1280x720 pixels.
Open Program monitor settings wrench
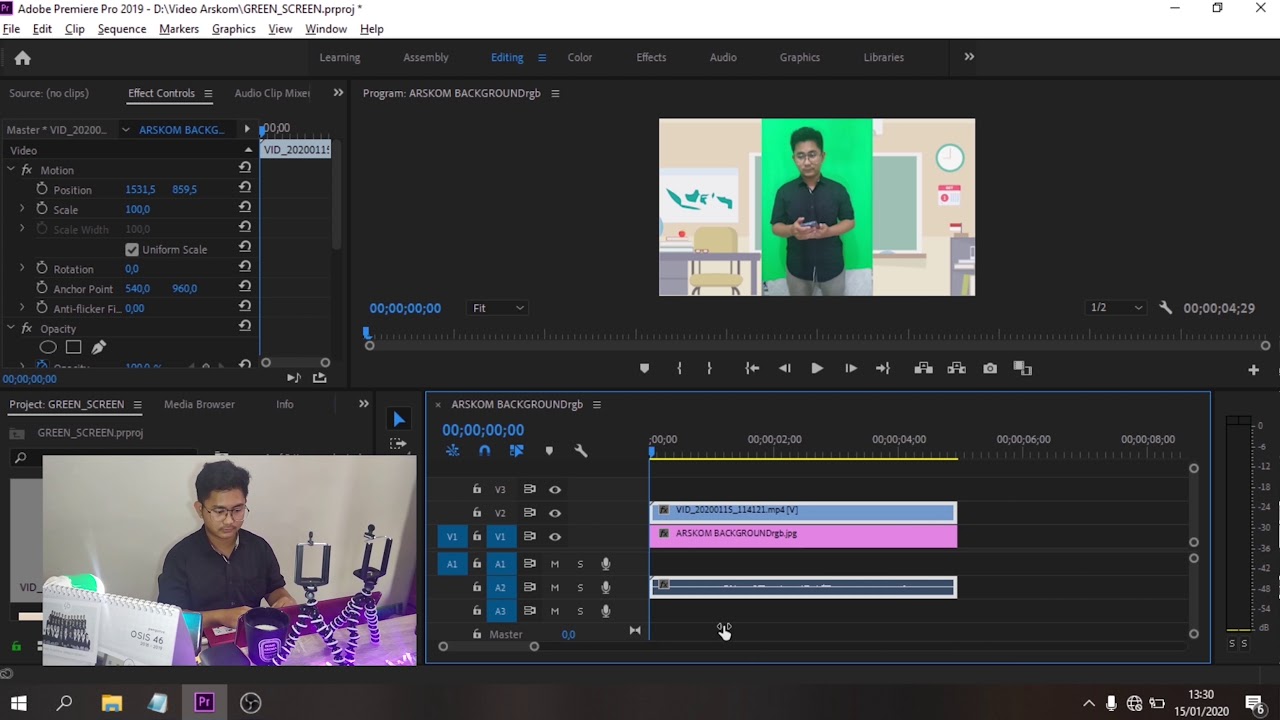coord(1165,308)
